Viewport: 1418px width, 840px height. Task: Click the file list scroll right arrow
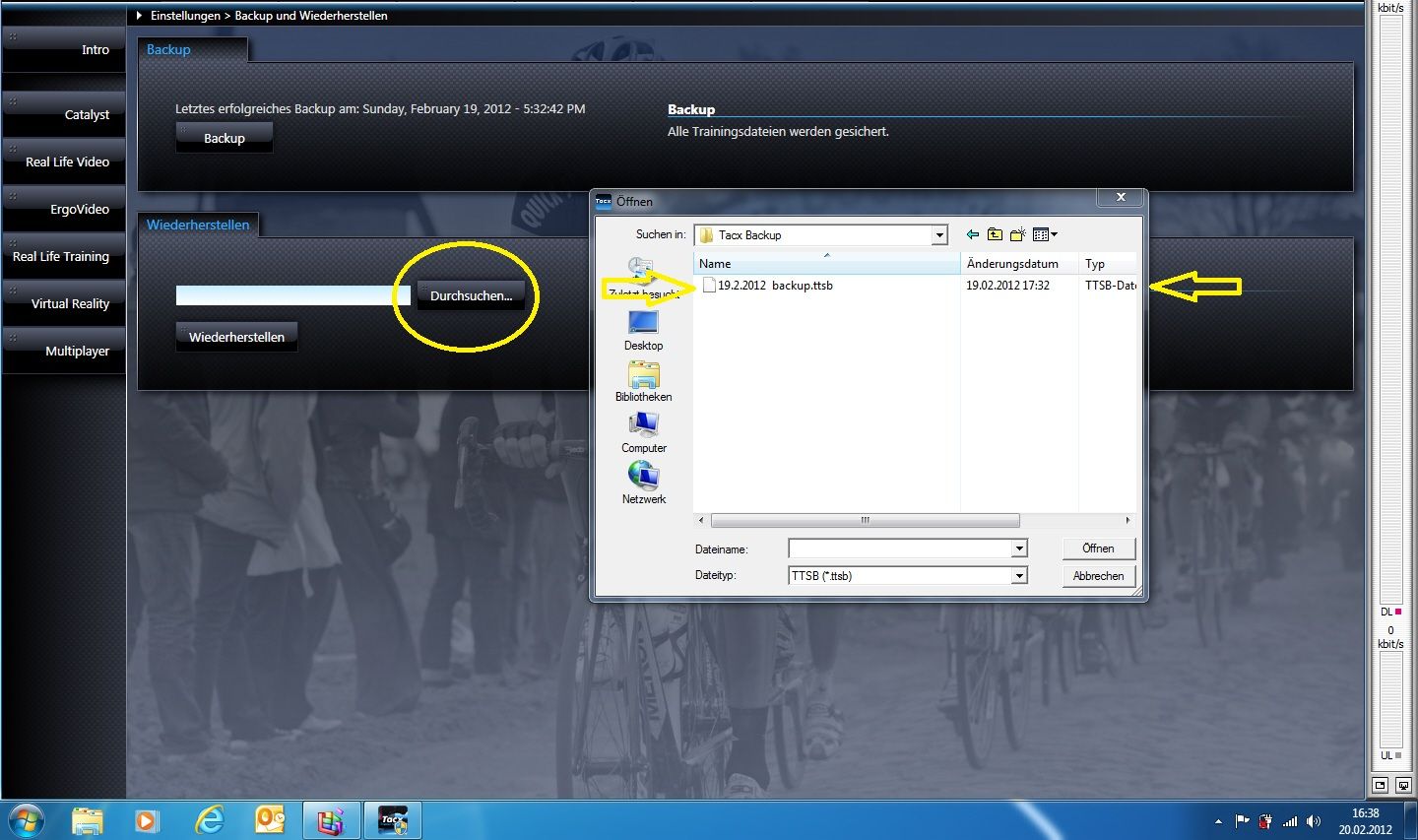[x=1128, y=520]
